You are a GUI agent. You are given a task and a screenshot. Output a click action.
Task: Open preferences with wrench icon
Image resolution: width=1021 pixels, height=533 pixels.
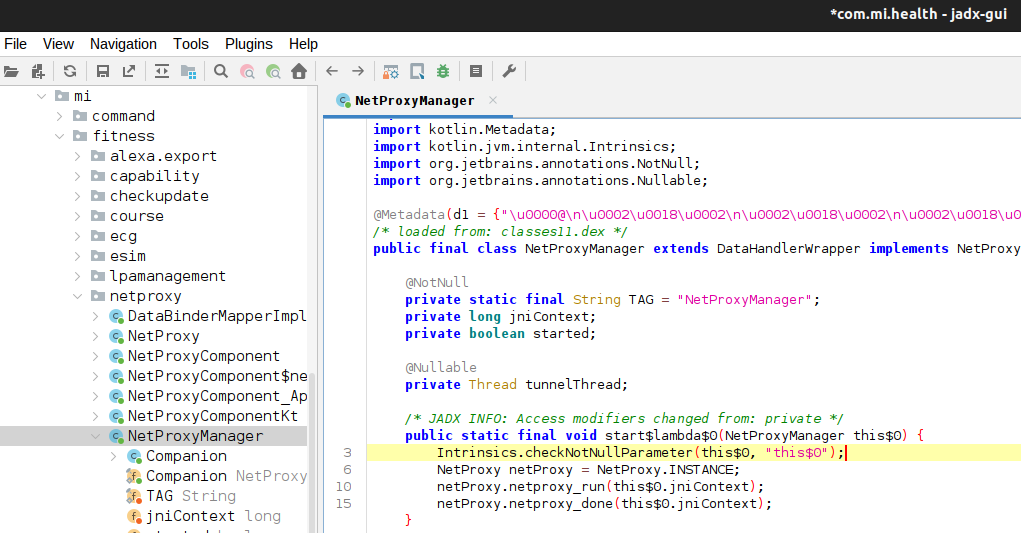(509, 72)
